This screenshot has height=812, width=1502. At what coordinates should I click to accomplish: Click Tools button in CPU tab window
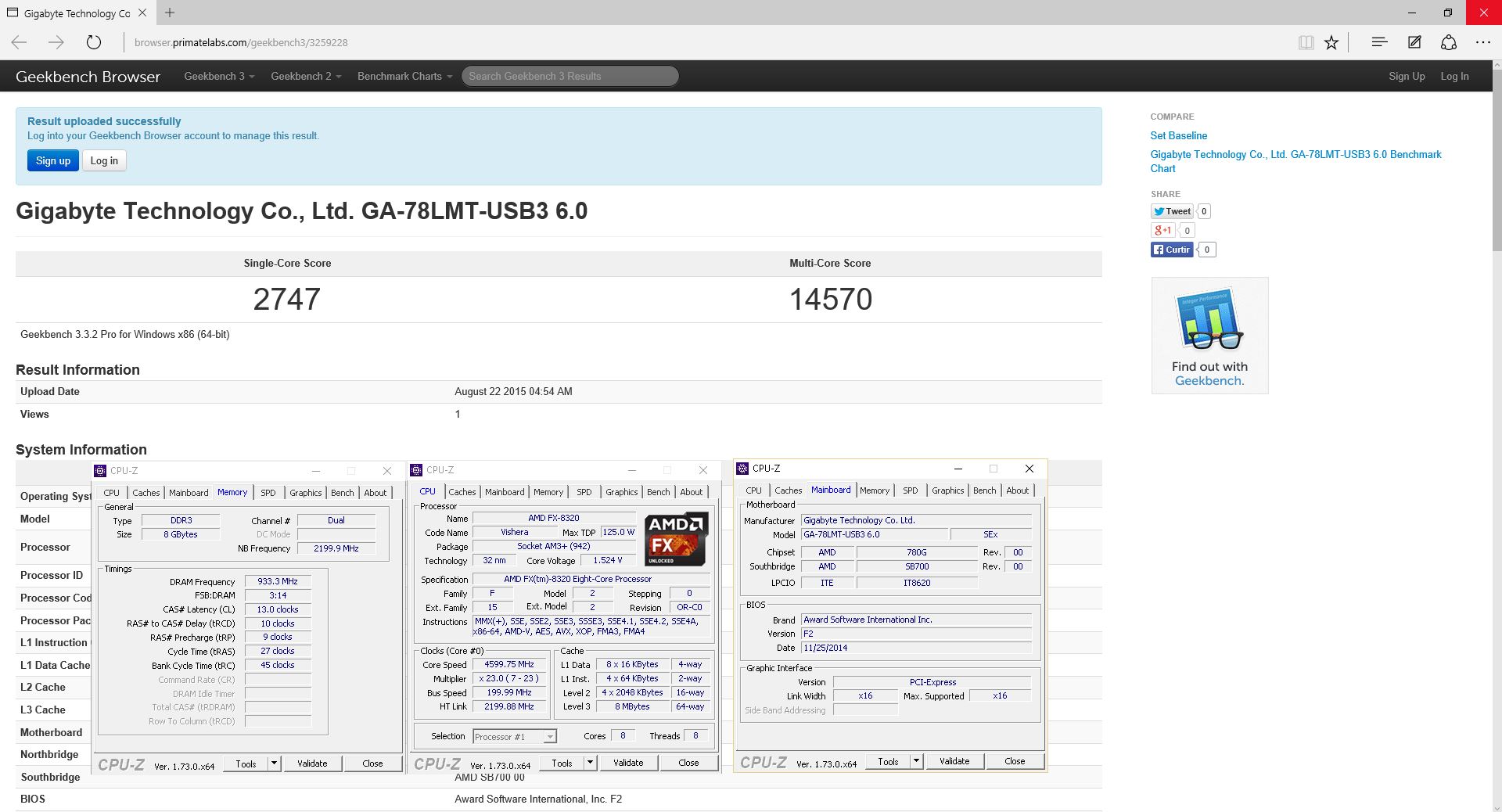562,763
